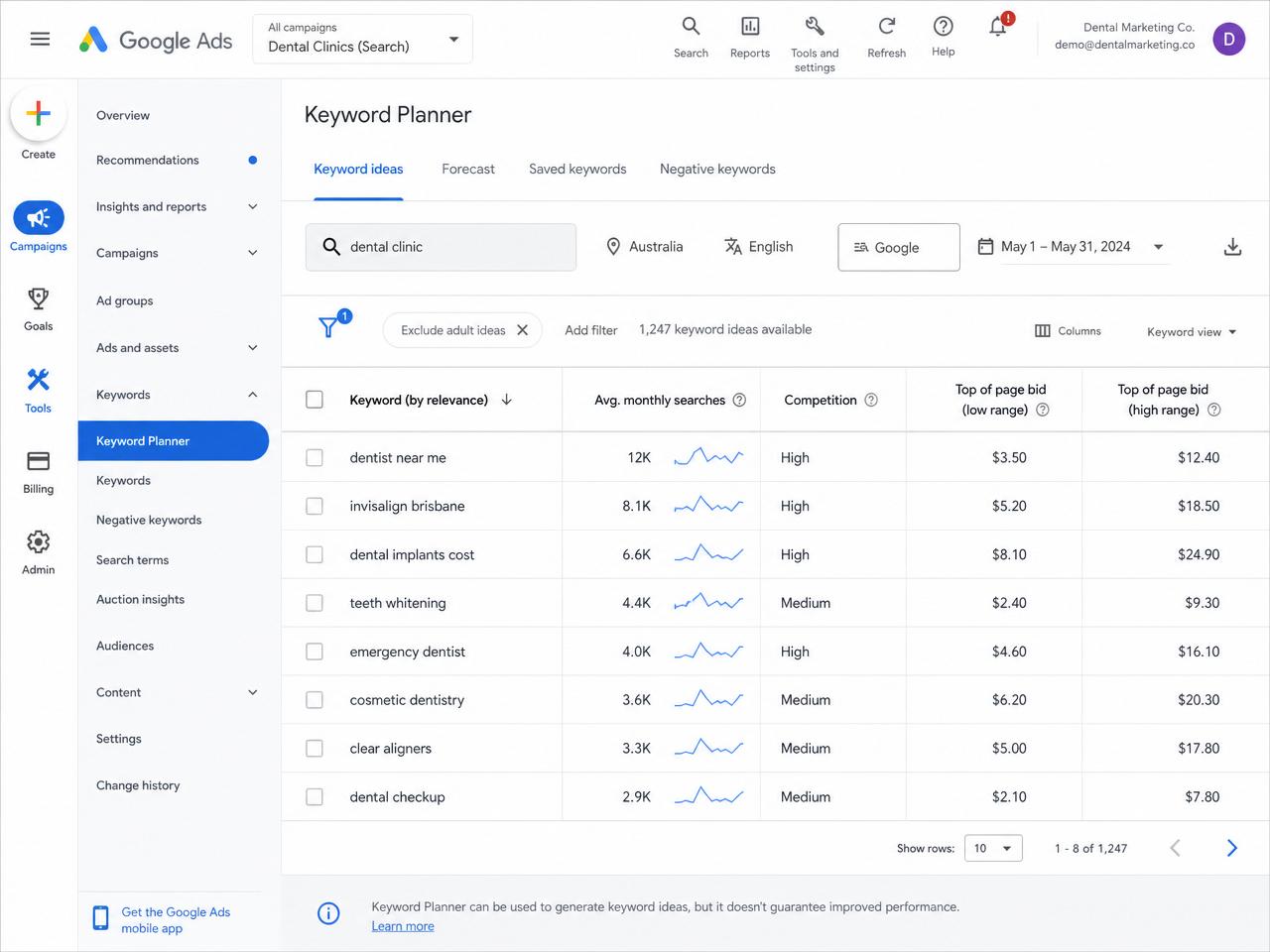Tick the checkbox for invisalign brisbane
The width and height of the screenshot is (1270, 952).
click(x=315, y=506)
